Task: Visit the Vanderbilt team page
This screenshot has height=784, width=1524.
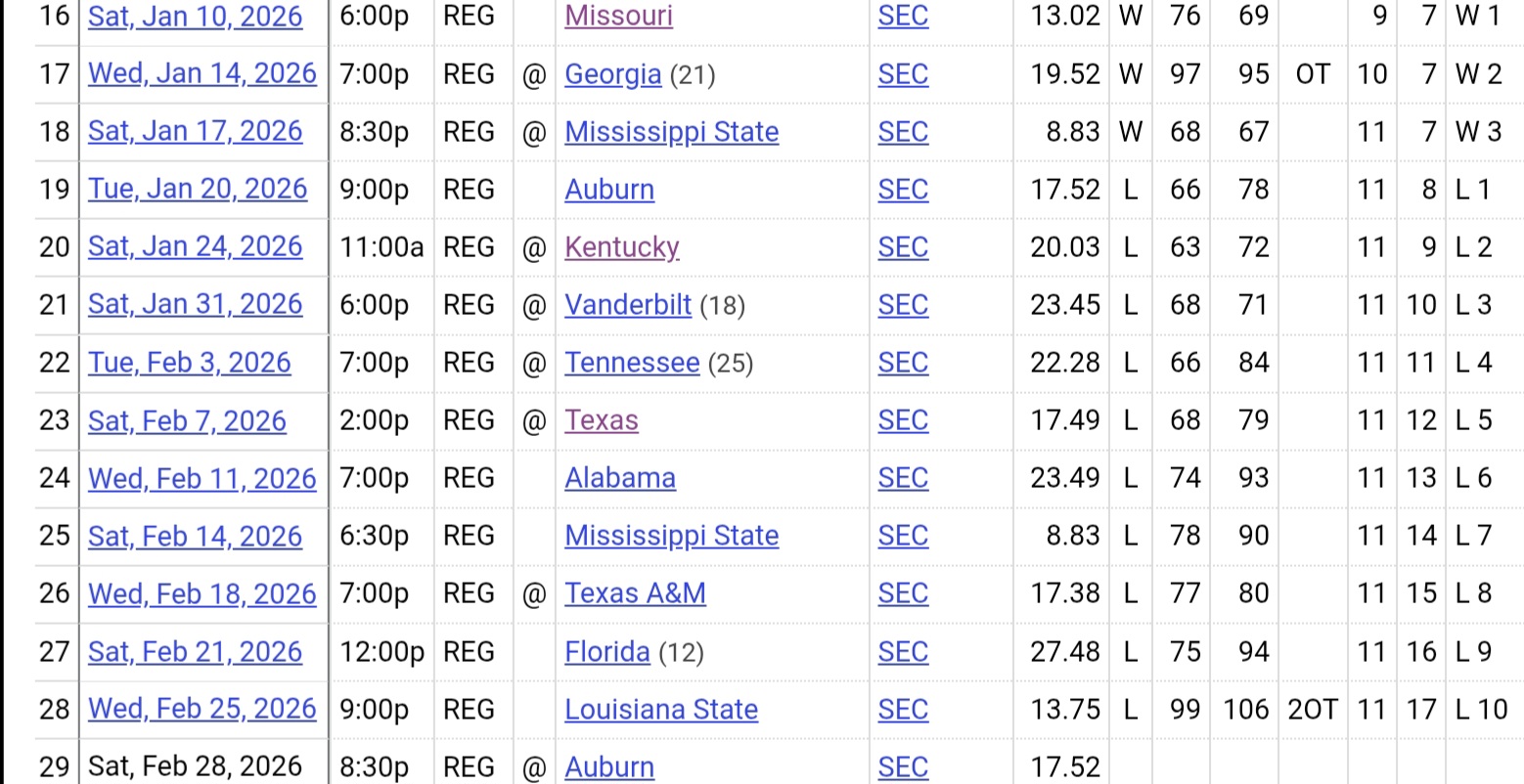Action: click(627, 305)
